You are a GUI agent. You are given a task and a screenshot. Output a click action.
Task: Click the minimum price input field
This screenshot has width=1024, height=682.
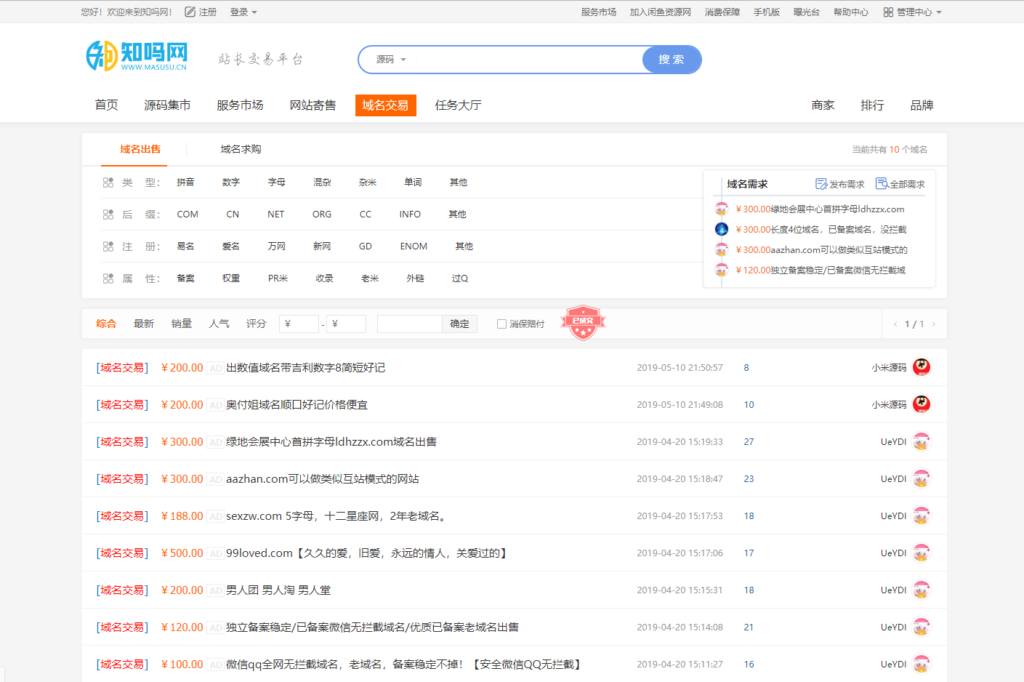pyautogui.click(x=301, y=324)
